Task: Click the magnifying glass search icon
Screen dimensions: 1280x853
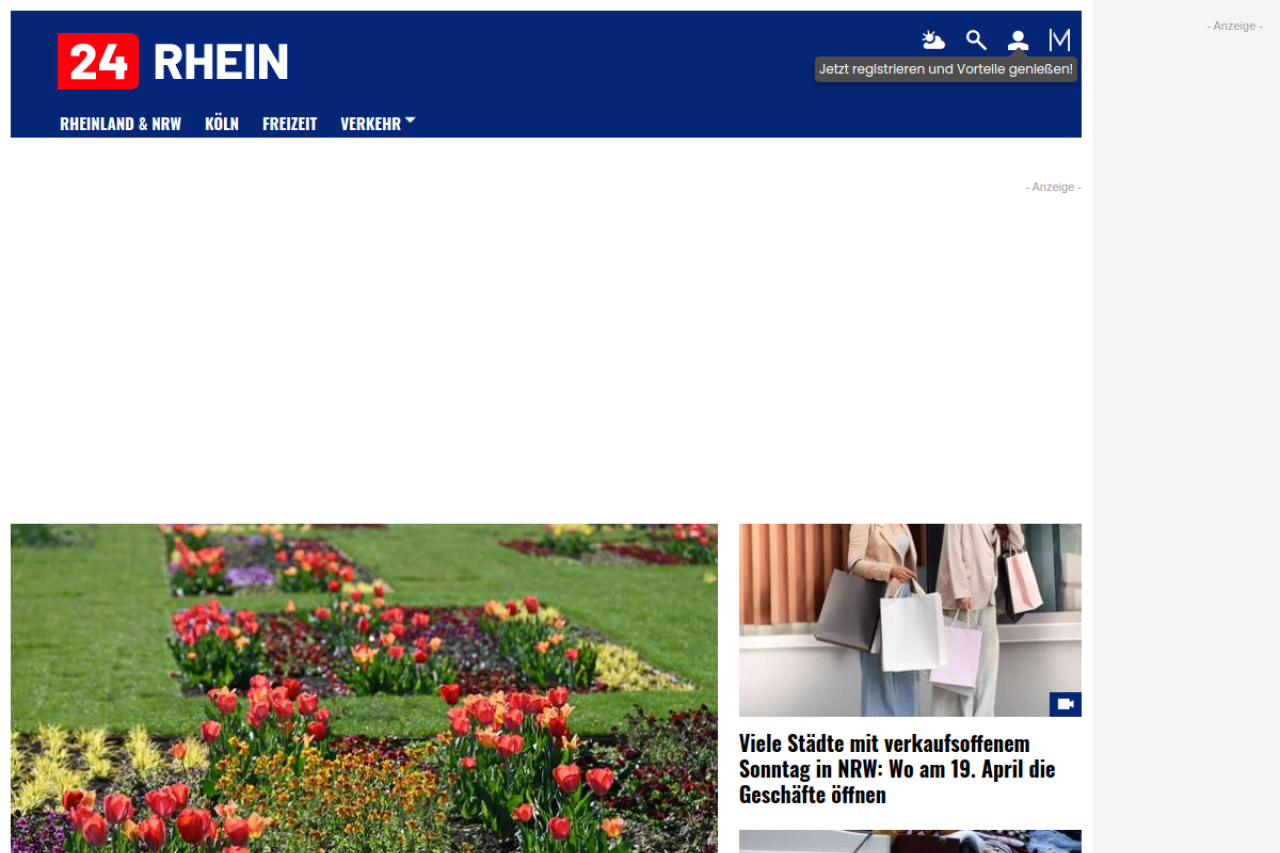Action: [x=976, y=40]
